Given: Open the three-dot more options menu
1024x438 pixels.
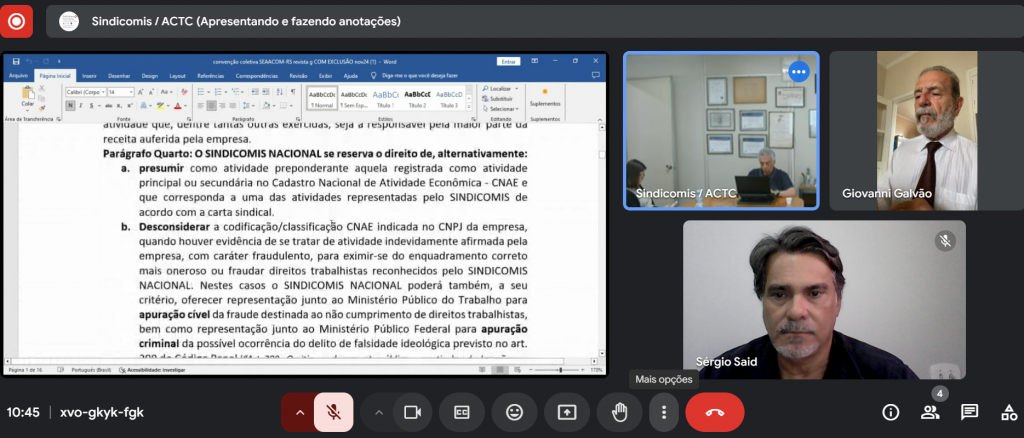Looking at the screenshot, I should click(x=663, y=412).
